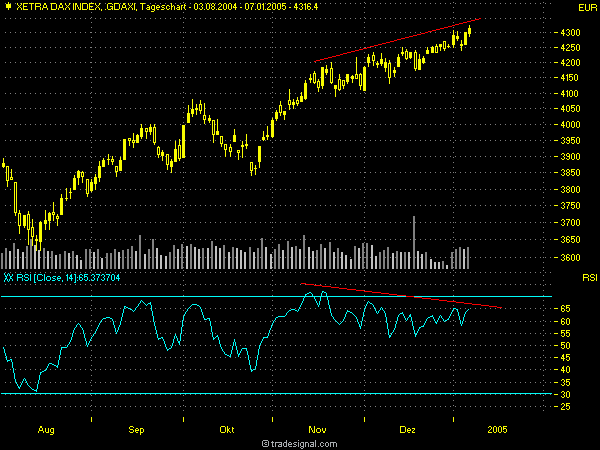Click the yellow RSI label on the right axis

(x=590, y=277)
